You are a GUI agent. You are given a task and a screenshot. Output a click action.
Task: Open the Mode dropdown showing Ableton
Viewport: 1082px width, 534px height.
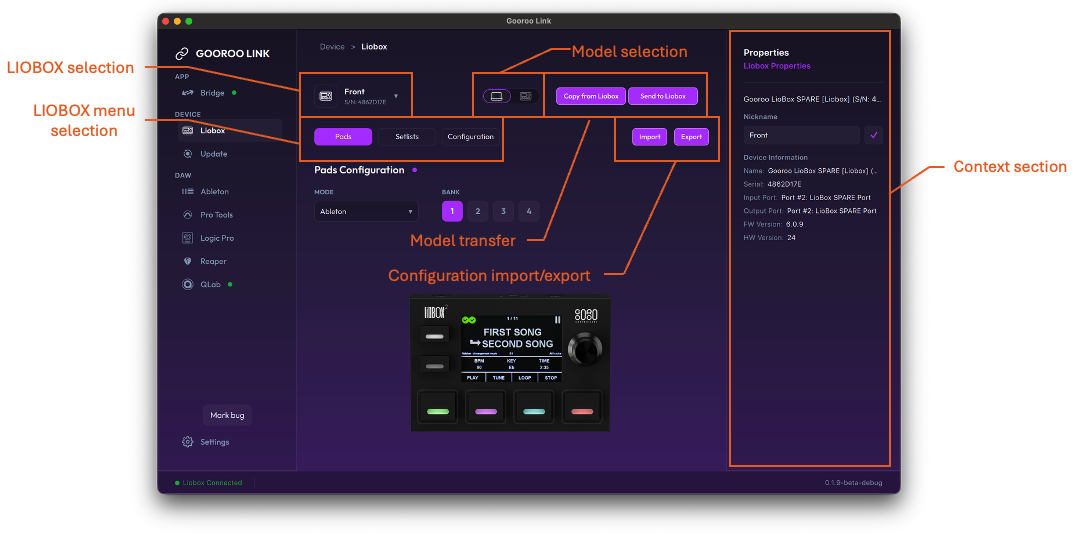pyautogui.click(x=366, y=211)
